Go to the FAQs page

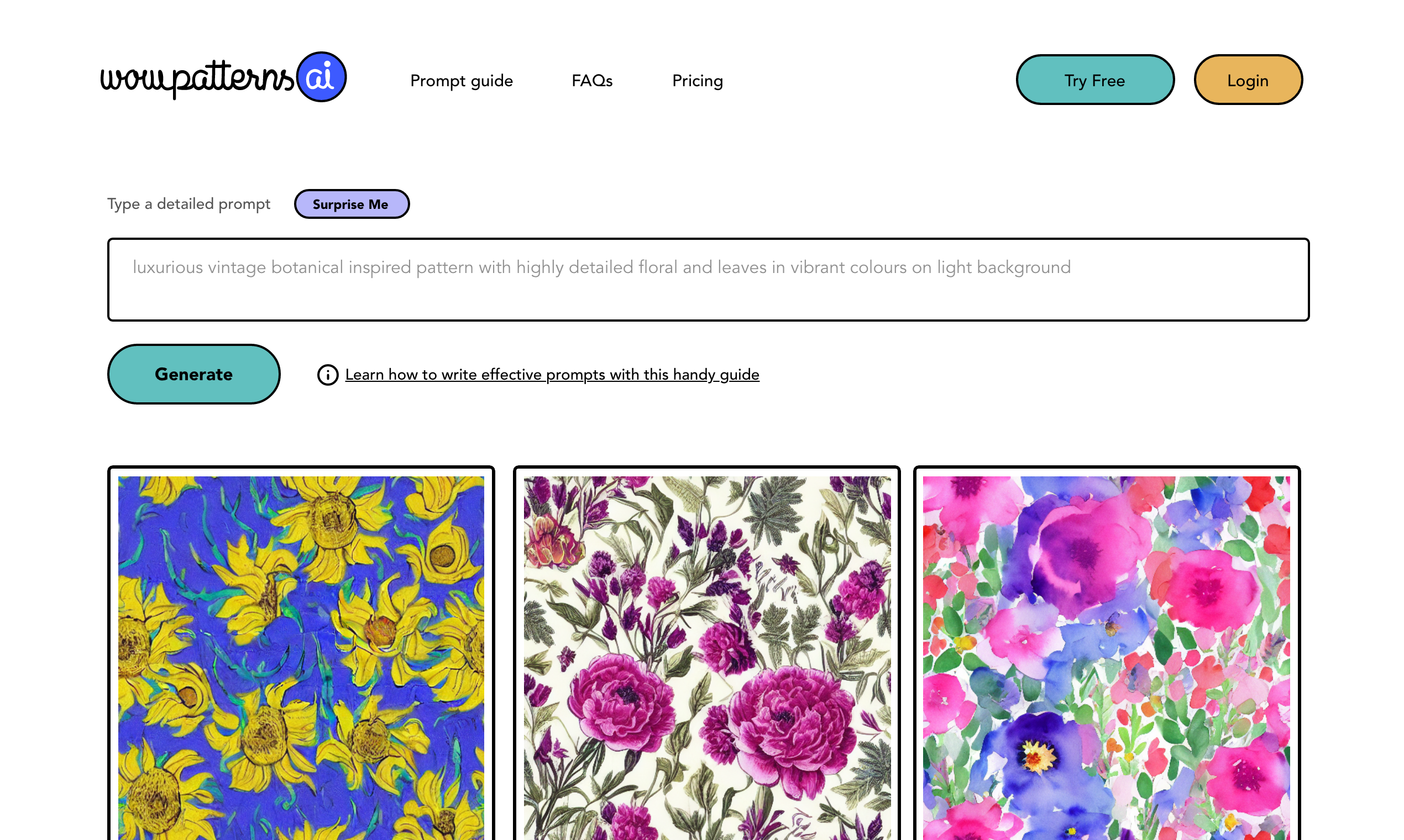591,80
